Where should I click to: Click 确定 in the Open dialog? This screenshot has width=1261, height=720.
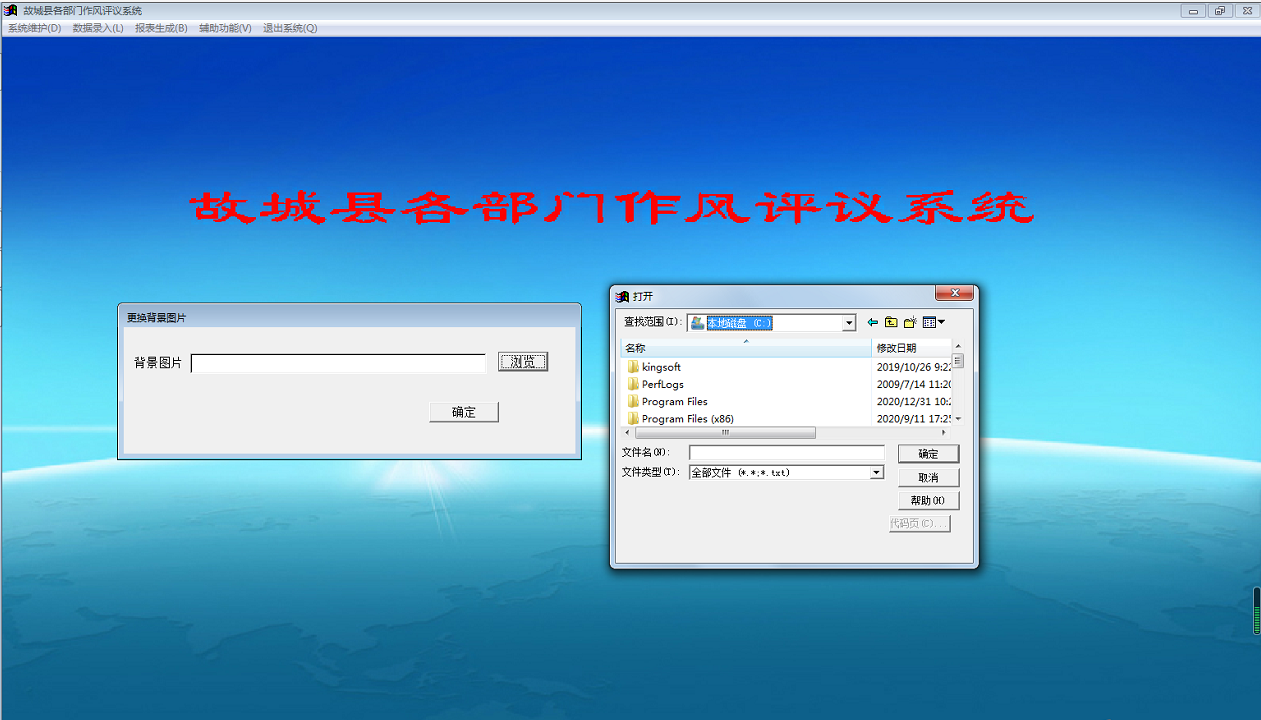click(929, 454)
